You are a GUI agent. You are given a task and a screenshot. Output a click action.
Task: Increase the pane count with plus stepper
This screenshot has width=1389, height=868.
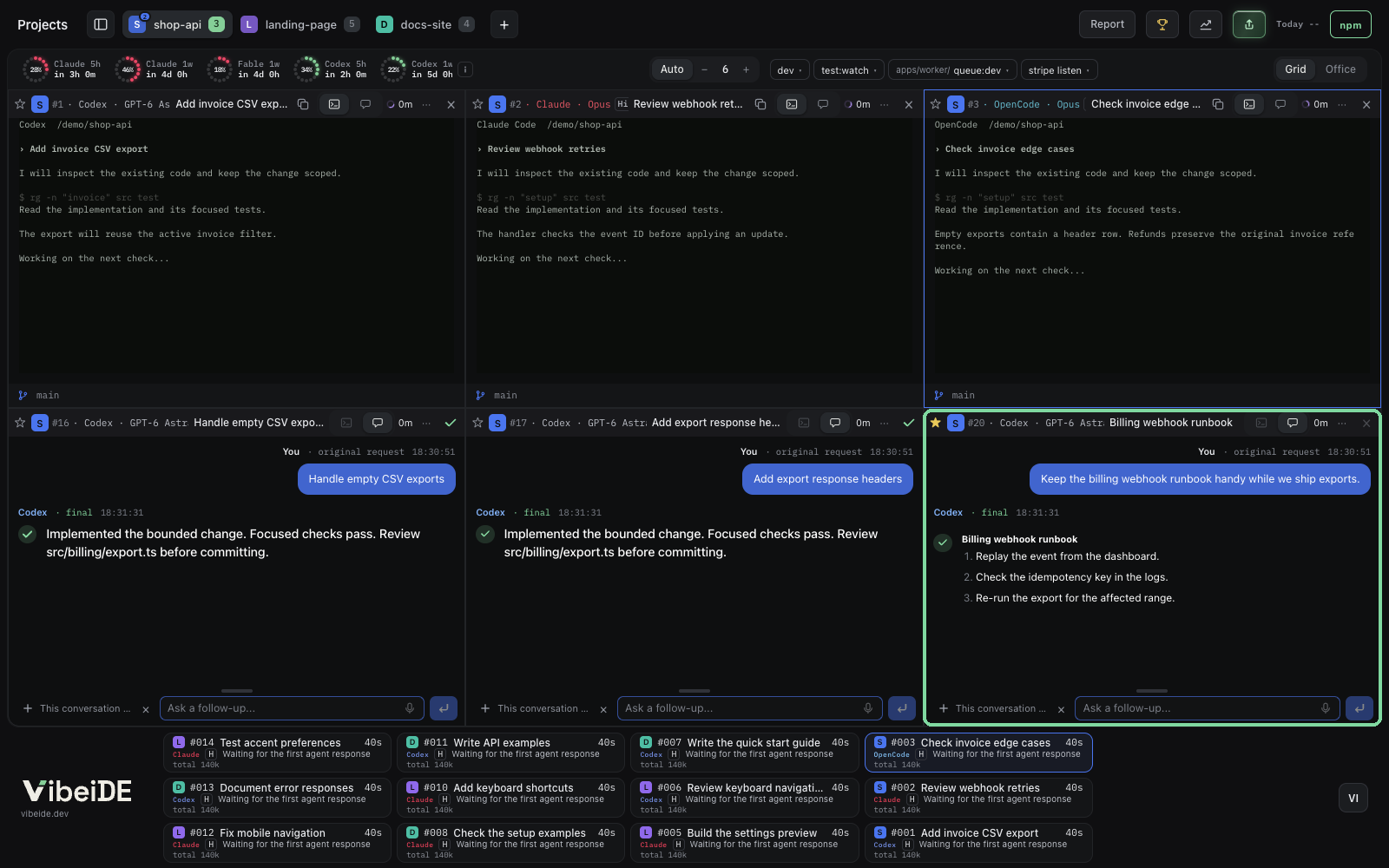click(x=746, y=69)
